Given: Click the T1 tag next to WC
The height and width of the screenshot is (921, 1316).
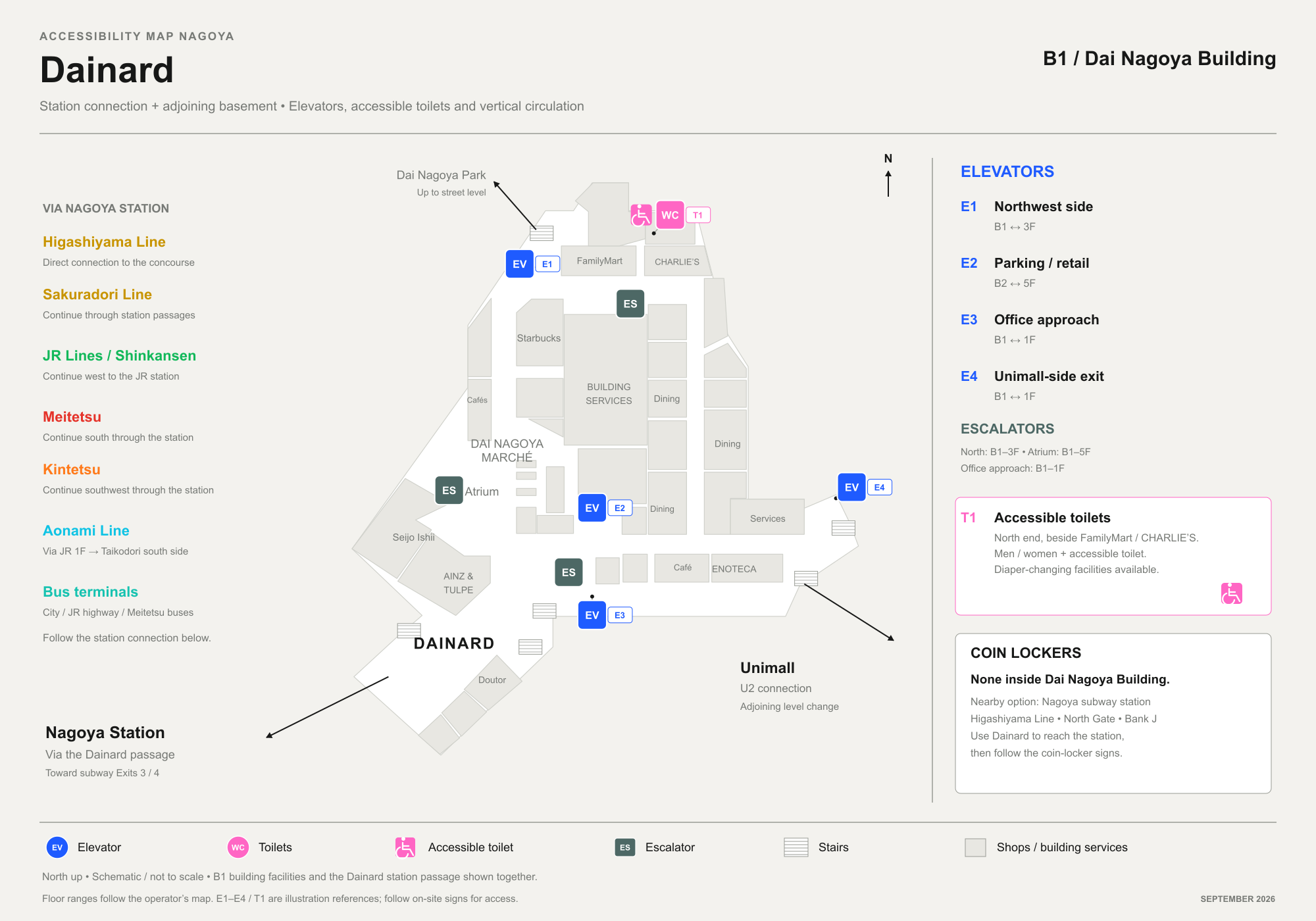Looking at the screenshot, I should 698,215.
